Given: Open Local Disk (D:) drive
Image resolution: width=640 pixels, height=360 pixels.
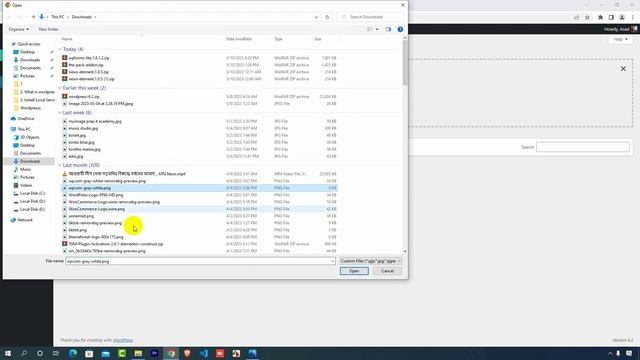Looking at the screenshot, I should point(32,201).
